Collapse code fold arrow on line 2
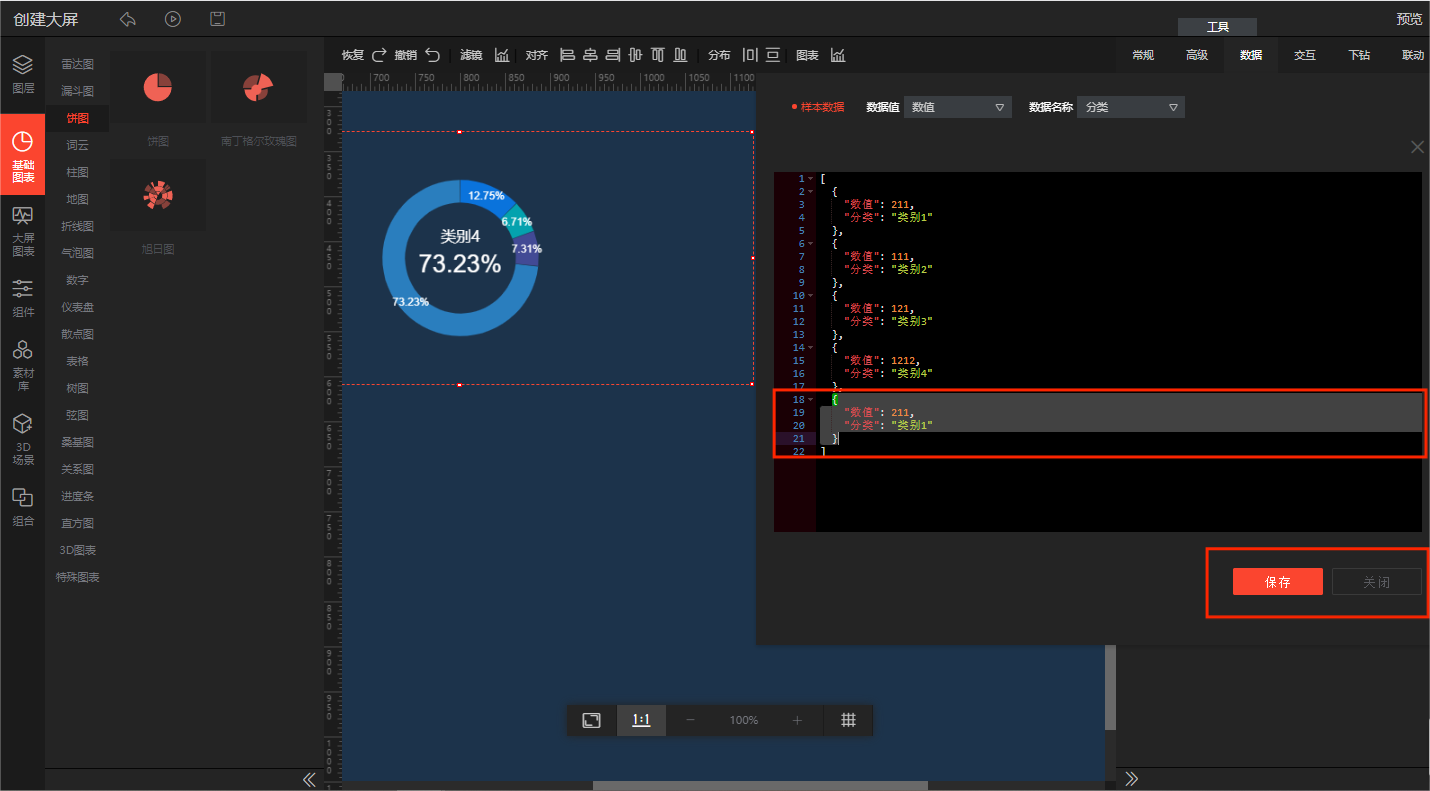Screen dimensions: 1430x791 pos(810,192)
